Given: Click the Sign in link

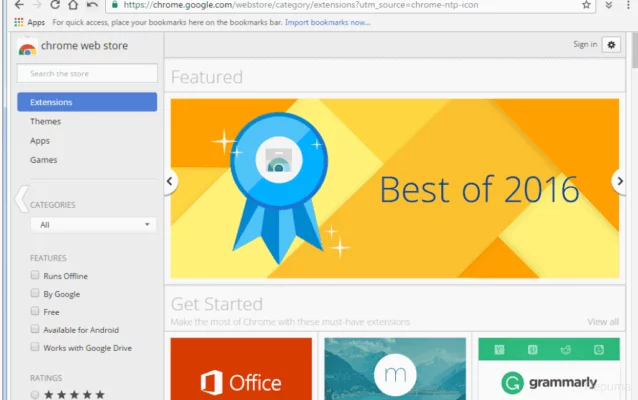Looking at the screenshot, I should [585, 44].
